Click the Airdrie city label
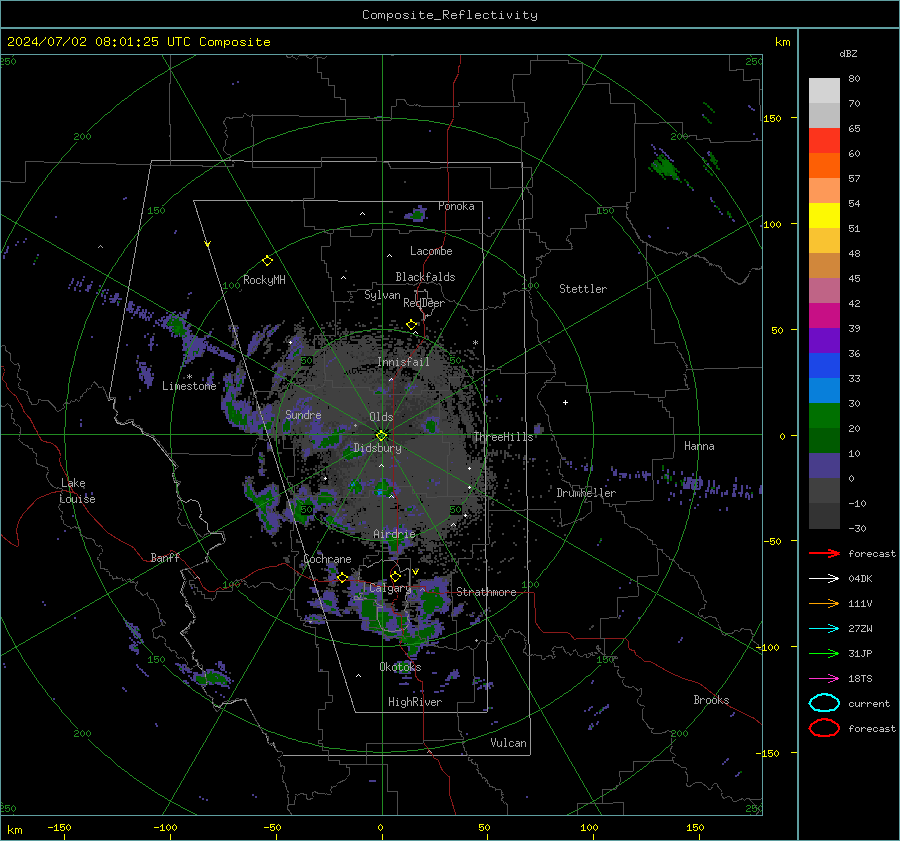 (394, 534)
